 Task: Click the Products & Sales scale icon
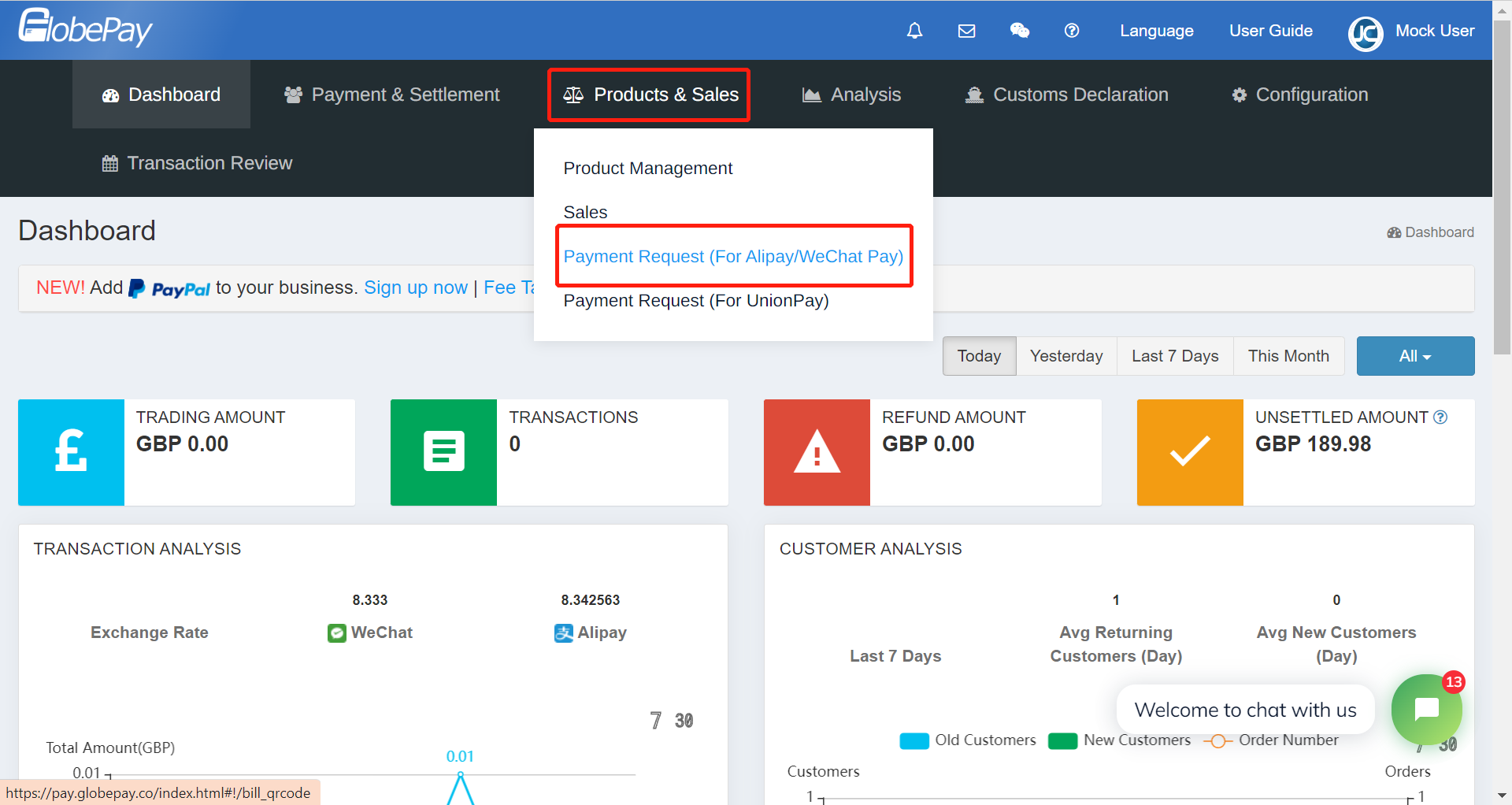point(573,95)
